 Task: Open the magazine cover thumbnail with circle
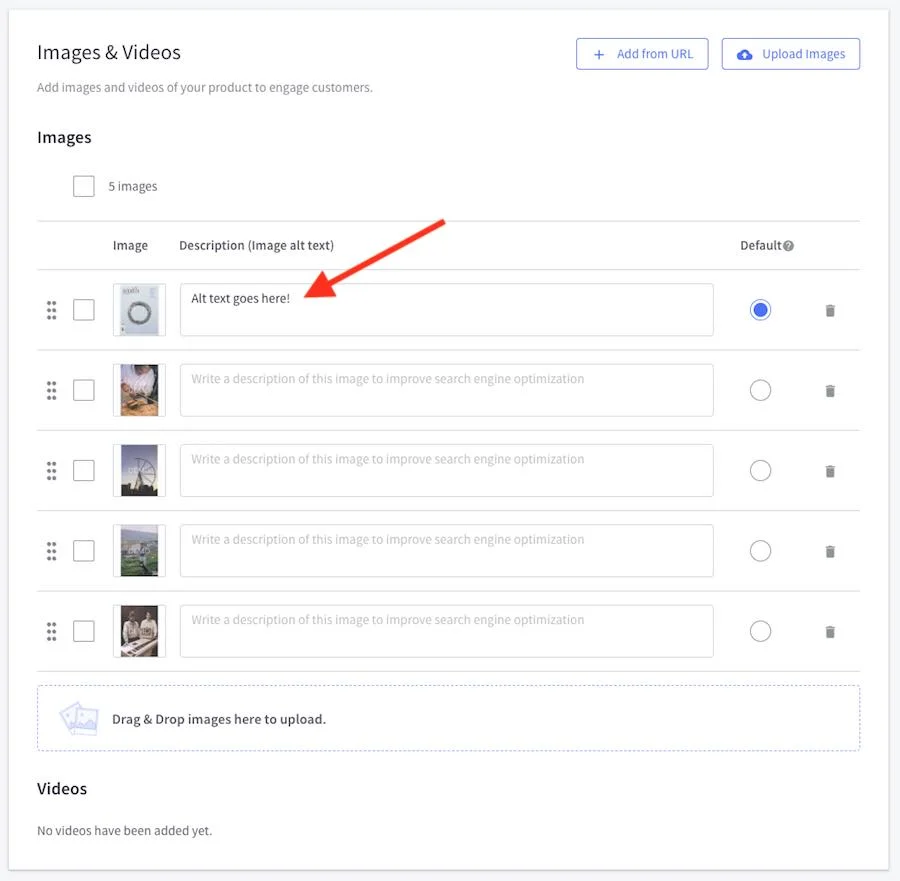139,310
